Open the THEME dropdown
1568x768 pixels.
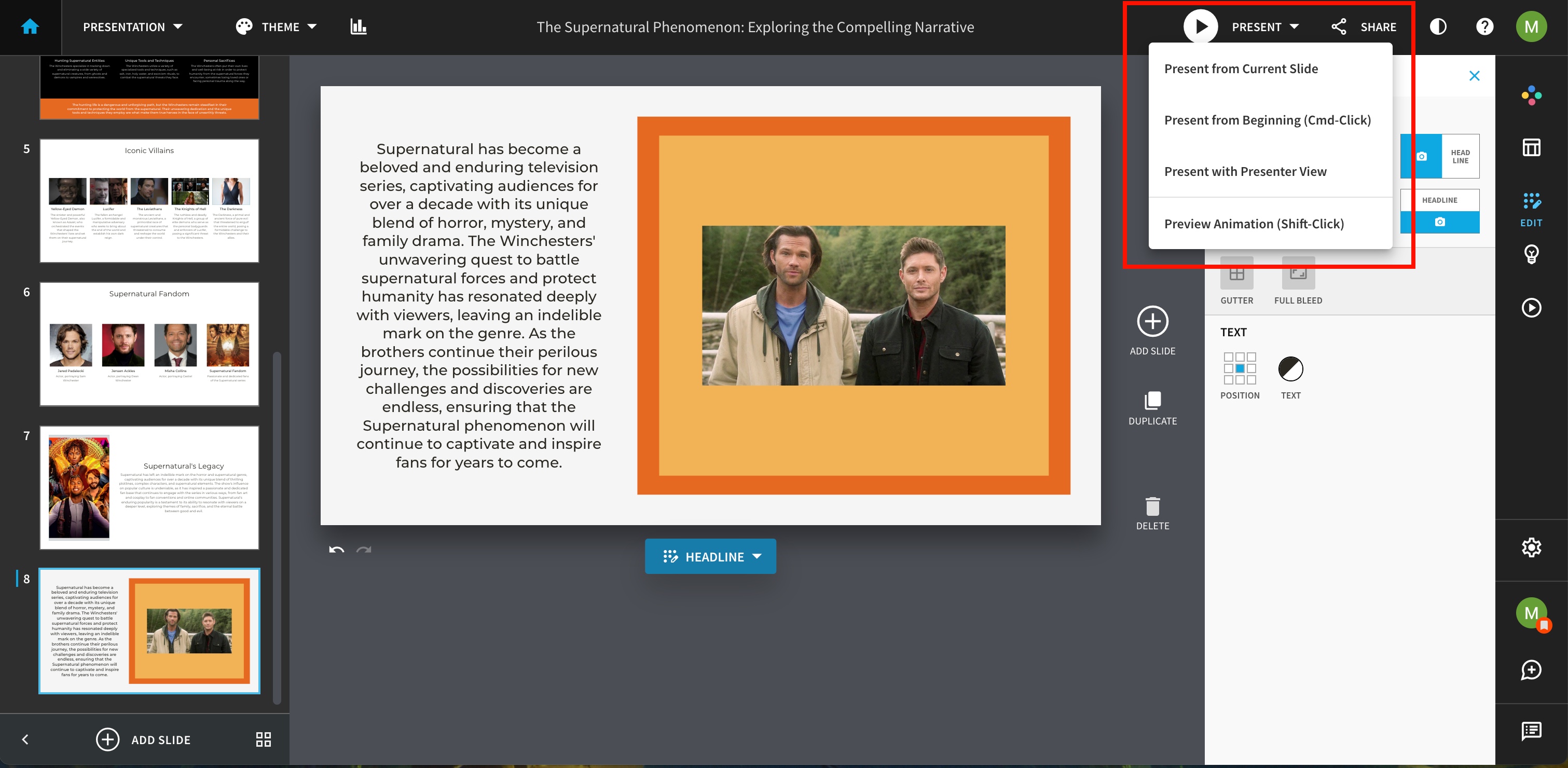pyautogui.click(x=276, y=27)
